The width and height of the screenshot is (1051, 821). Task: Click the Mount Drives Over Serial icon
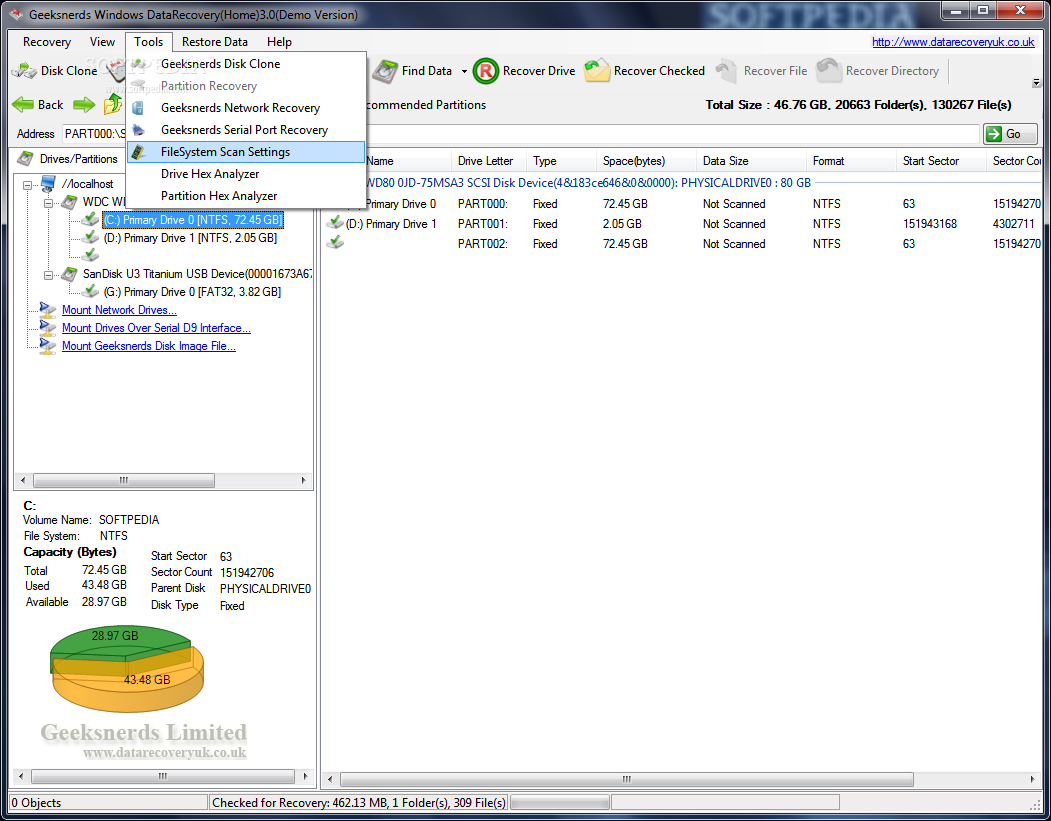pos(48,328)
